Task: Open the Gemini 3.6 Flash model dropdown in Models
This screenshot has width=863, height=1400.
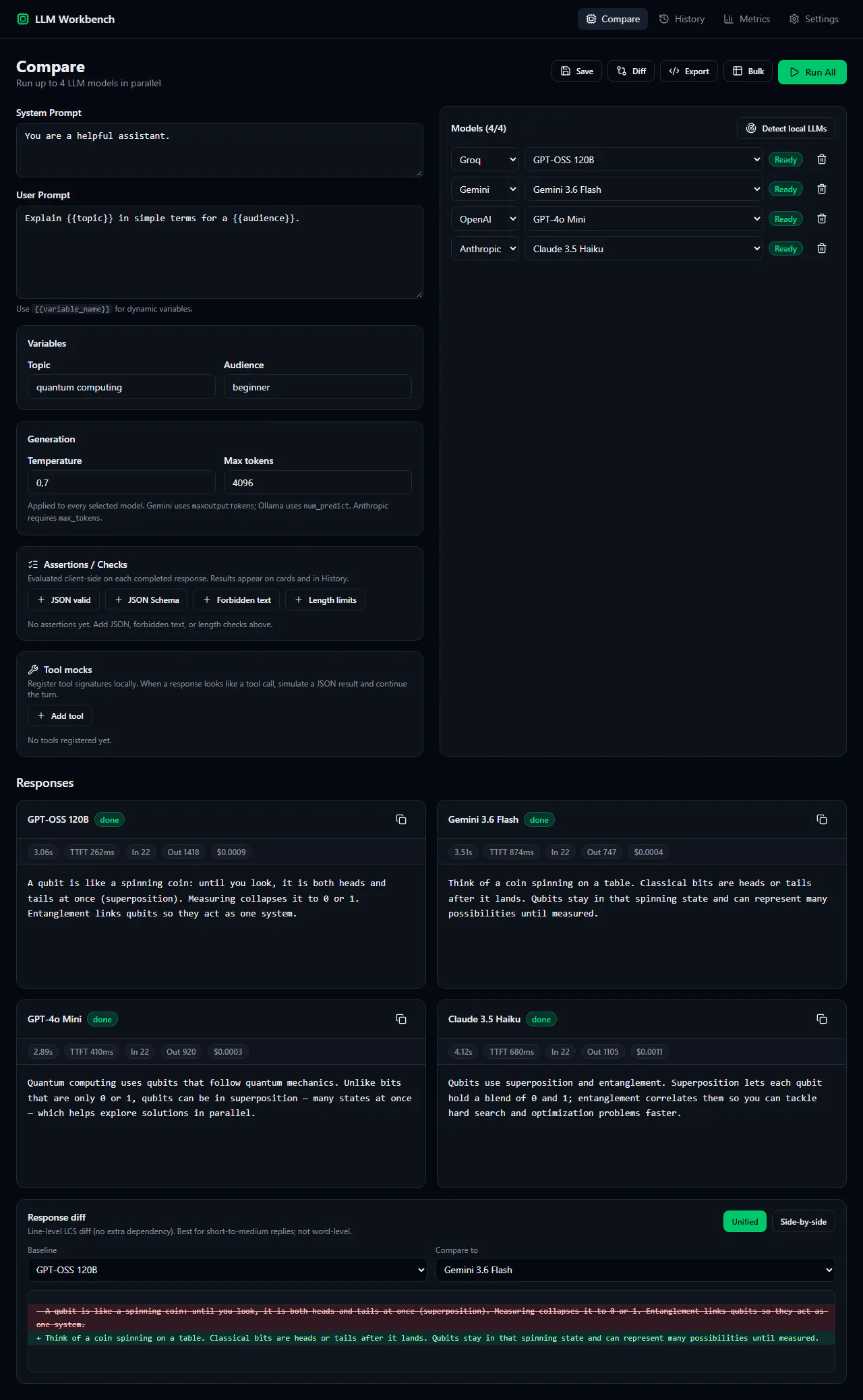Action: pos(644,189)
